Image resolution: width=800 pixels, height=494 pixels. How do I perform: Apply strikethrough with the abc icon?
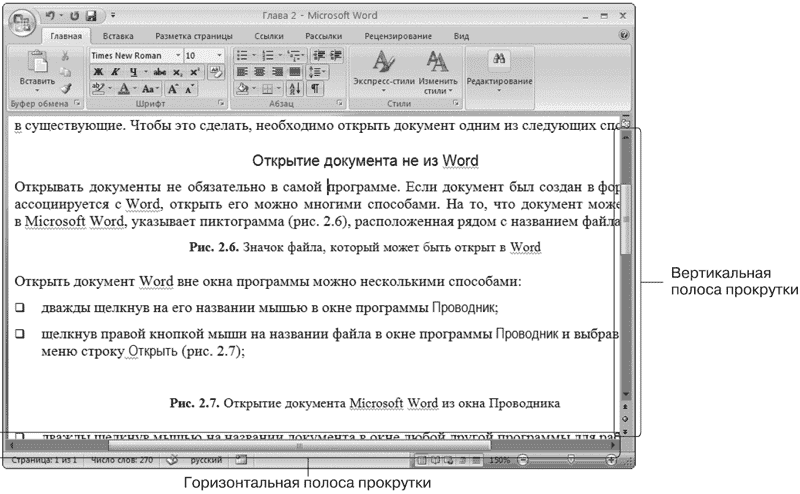pos(160,72)
